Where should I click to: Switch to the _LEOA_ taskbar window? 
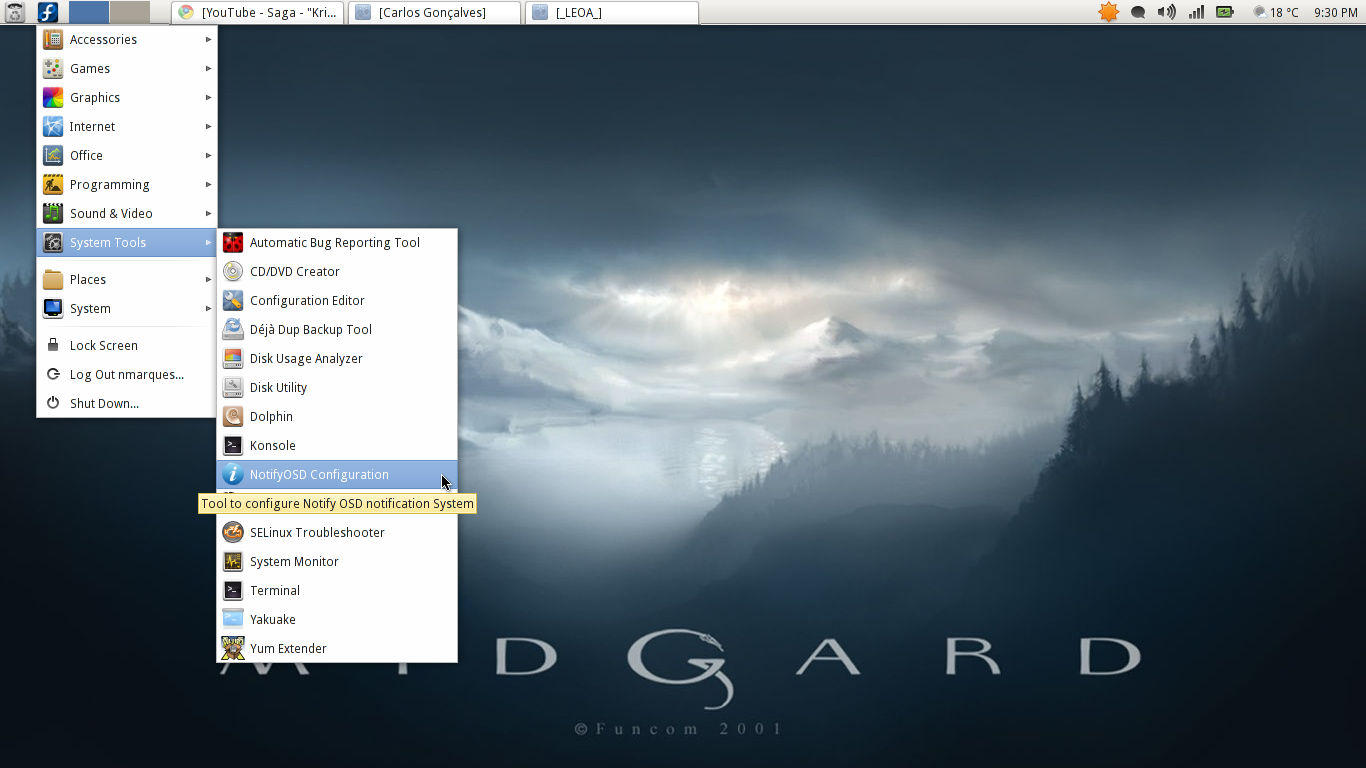[x=612, y=13]
